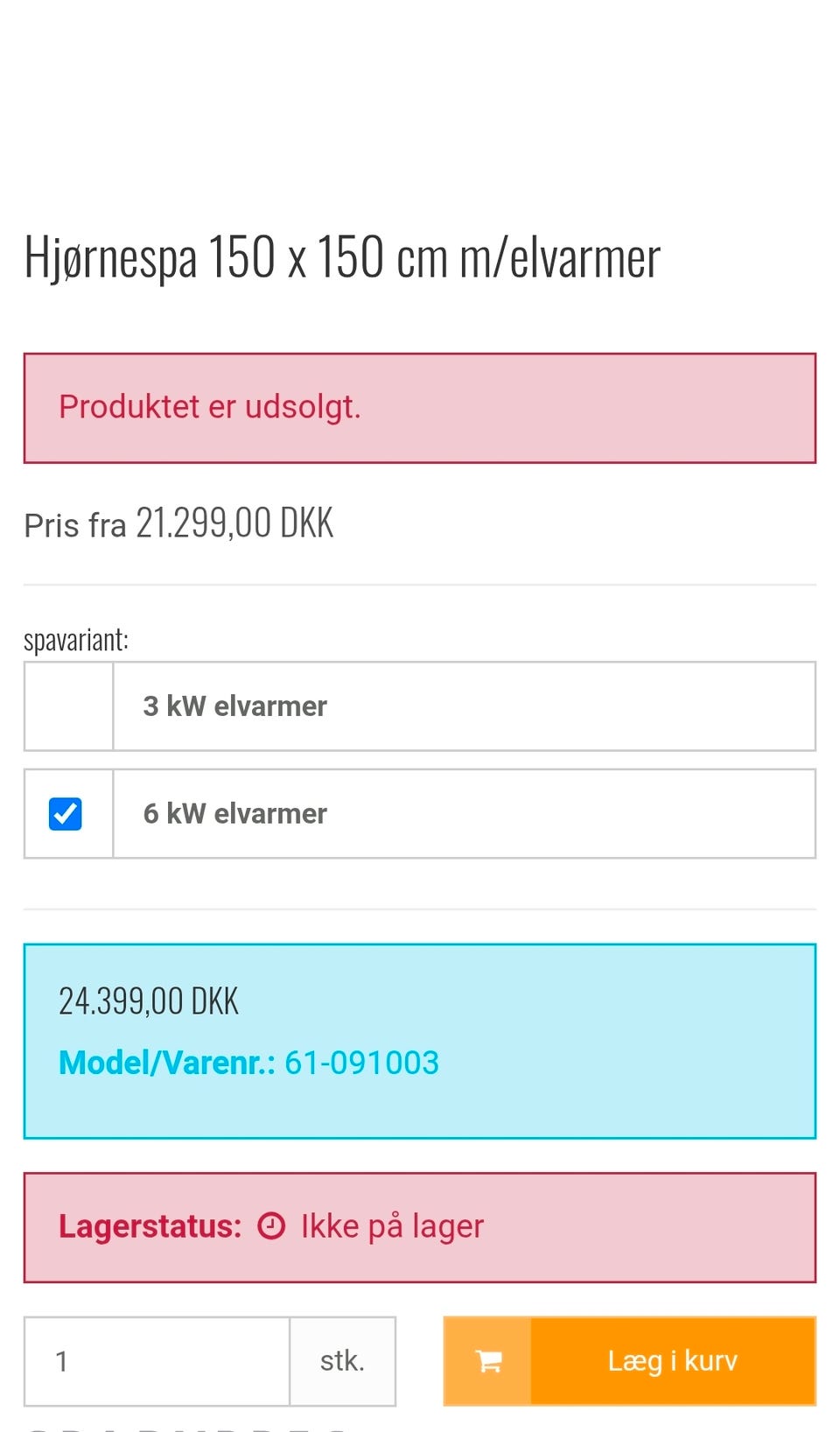Click the 24.399,00 DKK variant price

pyautogui.click(x=149, y=1001)
